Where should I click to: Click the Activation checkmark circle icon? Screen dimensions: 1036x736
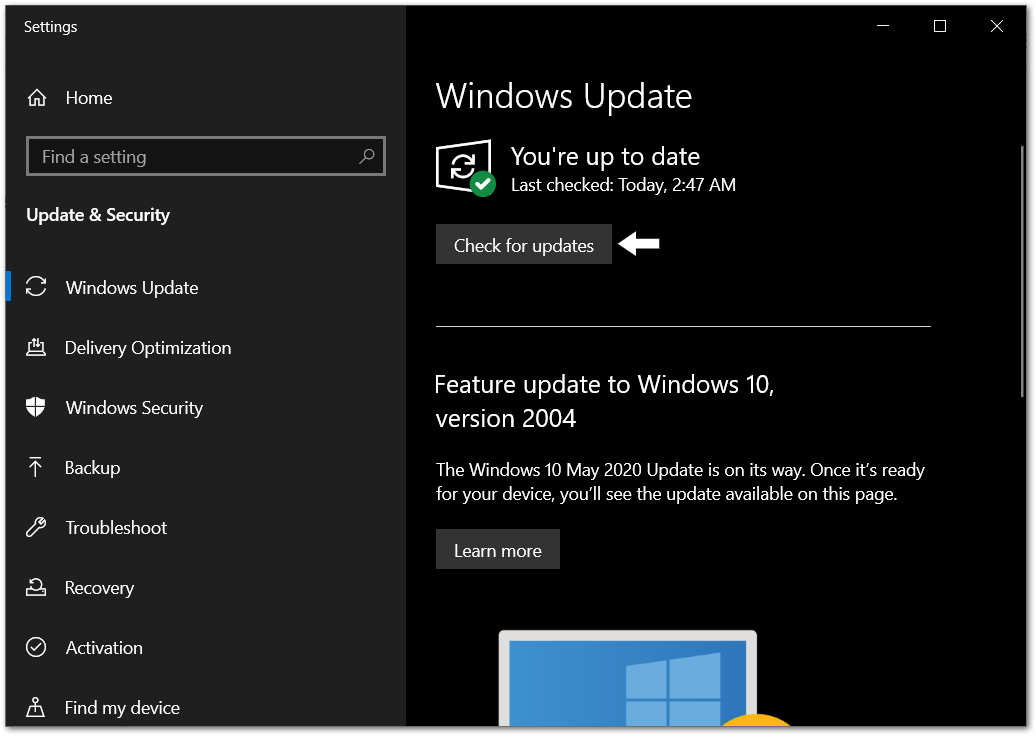click(x=36, y=647)
